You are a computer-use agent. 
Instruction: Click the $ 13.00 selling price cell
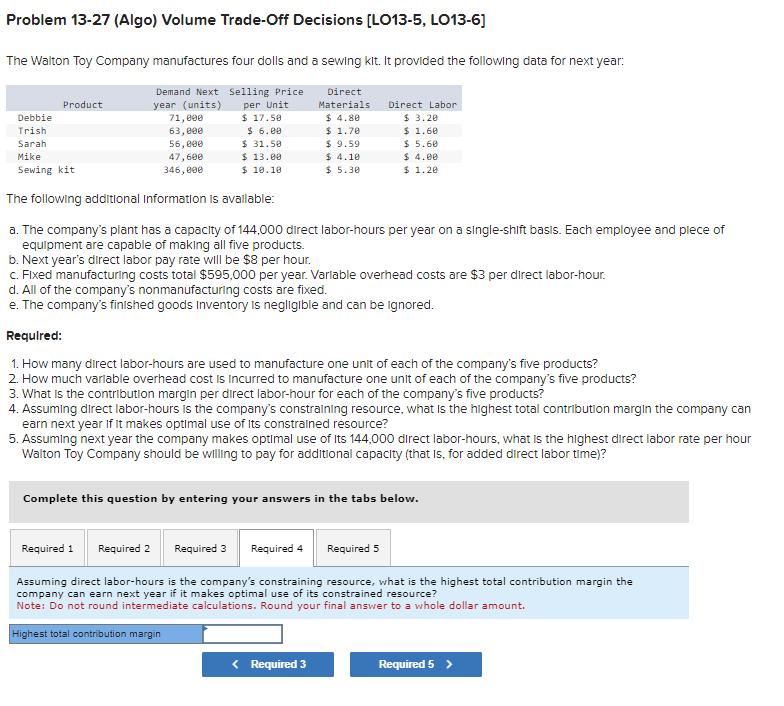pyautogui.click(x=262, y=157)
